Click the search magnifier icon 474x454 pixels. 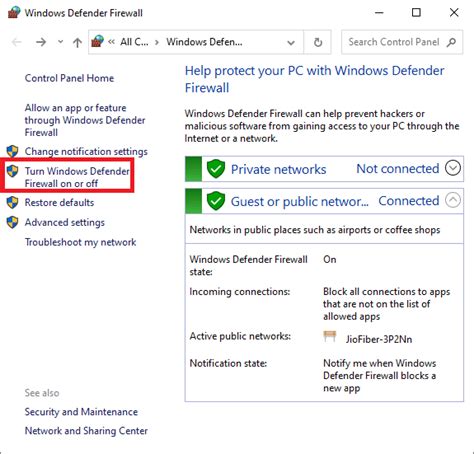click(451, 42)
